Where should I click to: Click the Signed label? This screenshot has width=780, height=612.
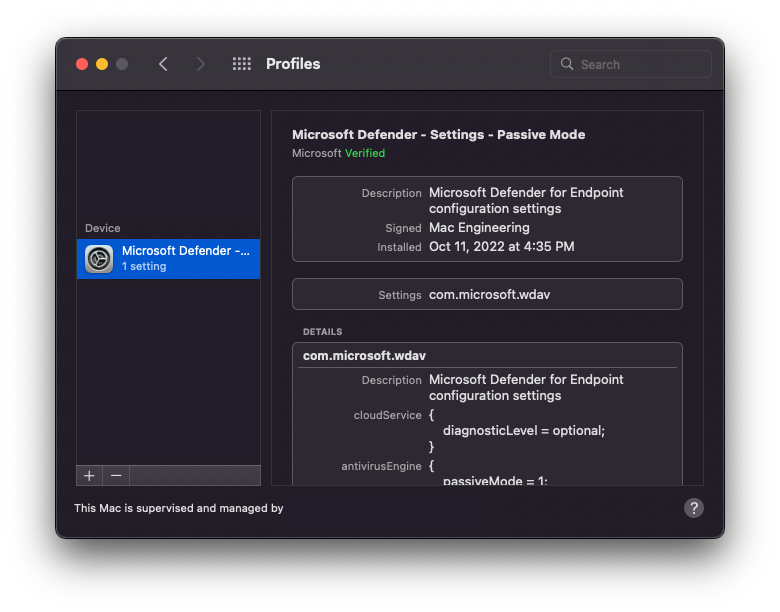tap(403, 228)
